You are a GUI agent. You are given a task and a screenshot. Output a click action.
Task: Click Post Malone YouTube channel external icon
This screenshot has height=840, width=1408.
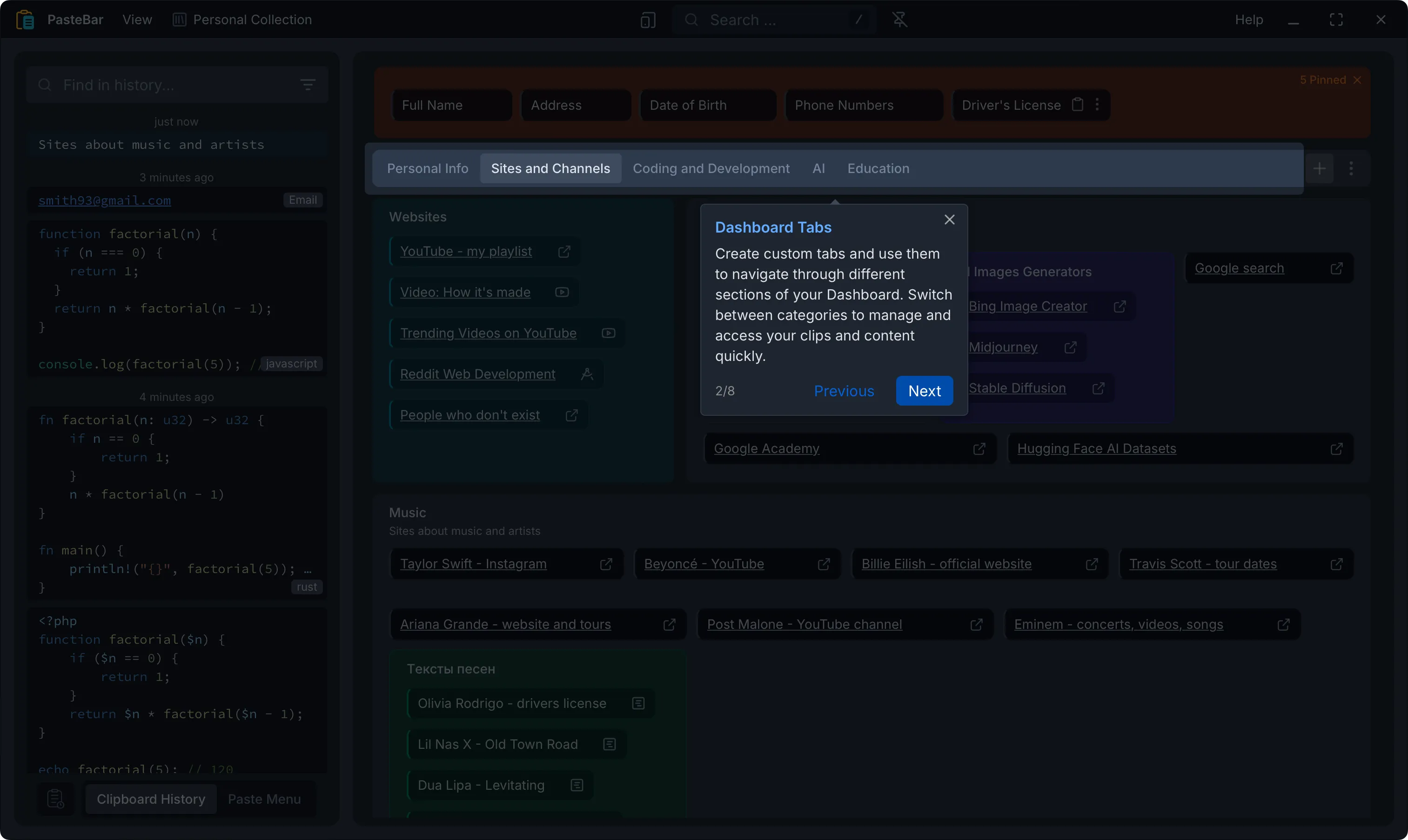(x=976, y=624)
